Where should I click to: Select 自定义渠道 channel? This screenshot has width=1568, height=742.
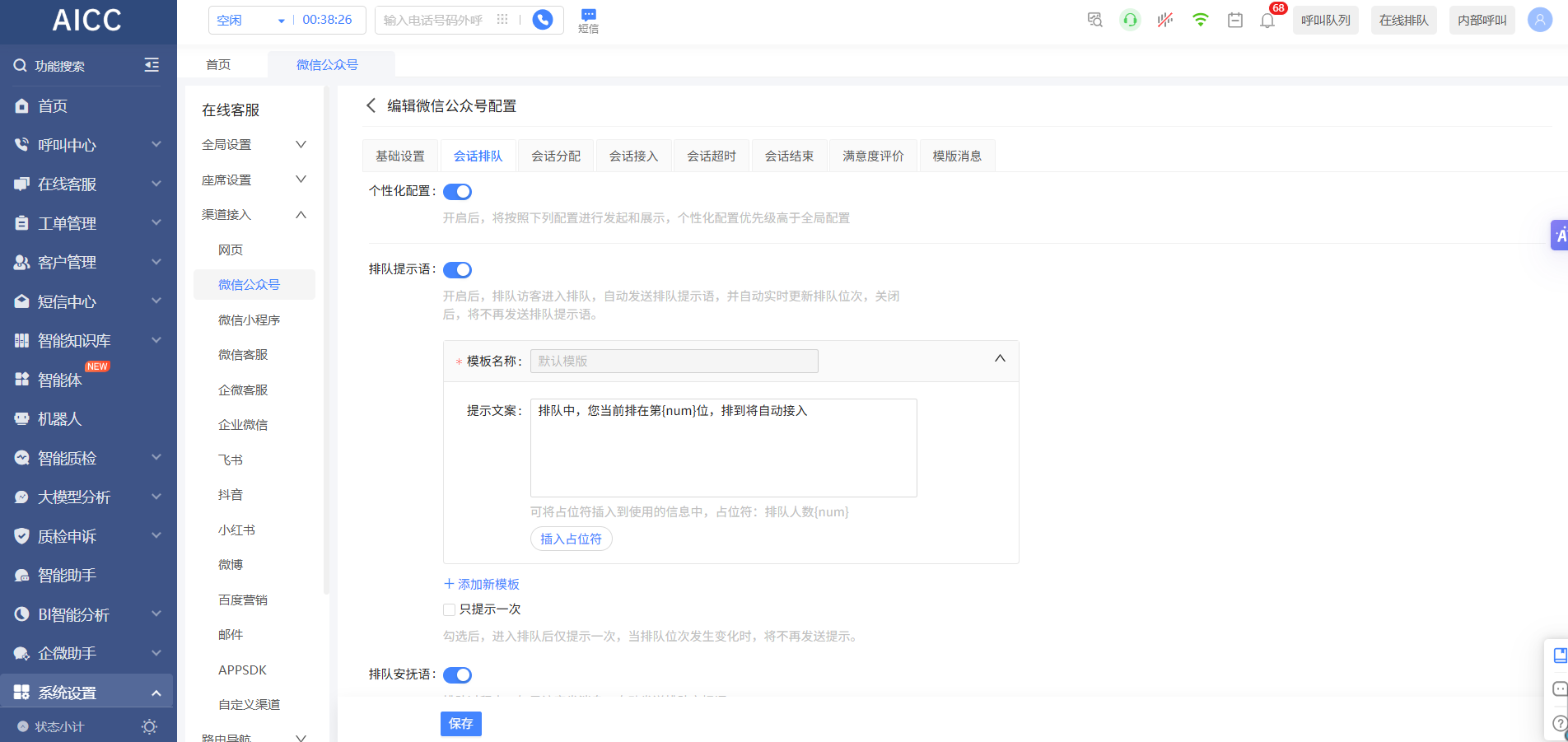[x=254, y=704]
